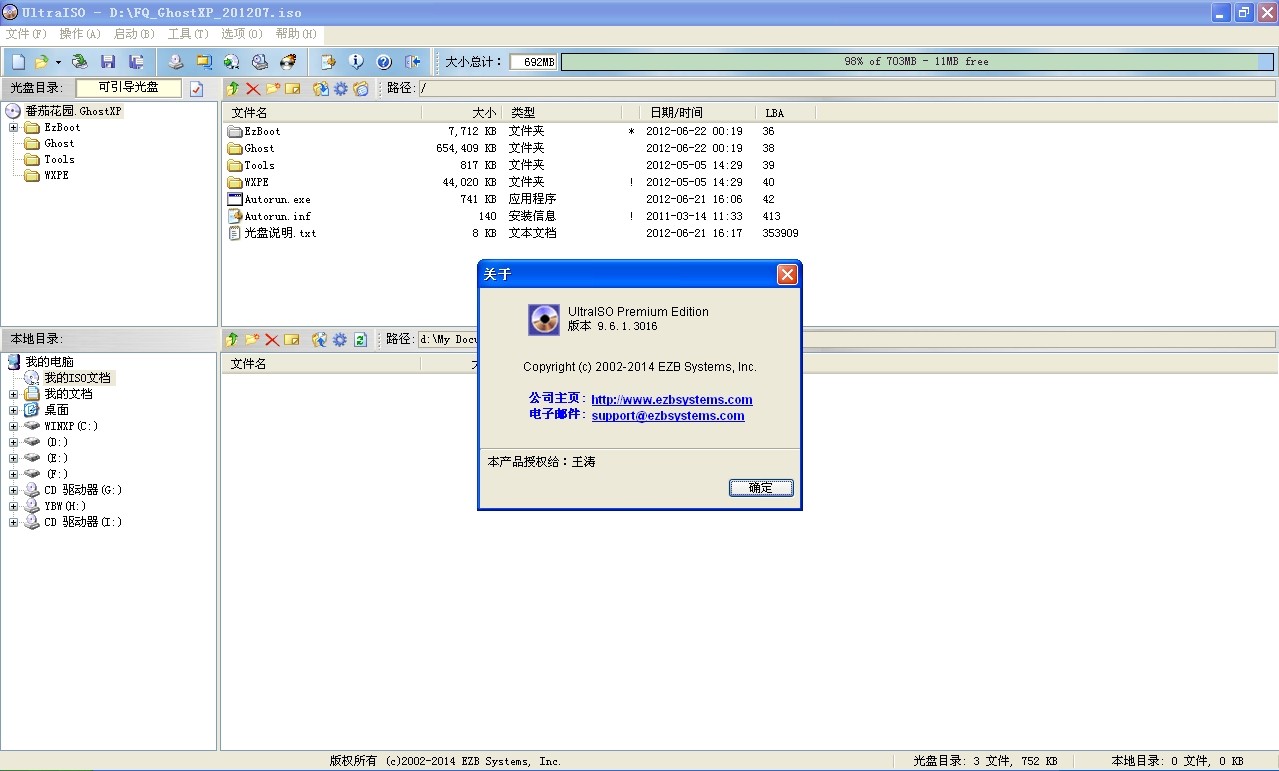1279x771 pixels.
Task: Click the New Folder icon in the disc pane toolbar
Action: [273, 89]
